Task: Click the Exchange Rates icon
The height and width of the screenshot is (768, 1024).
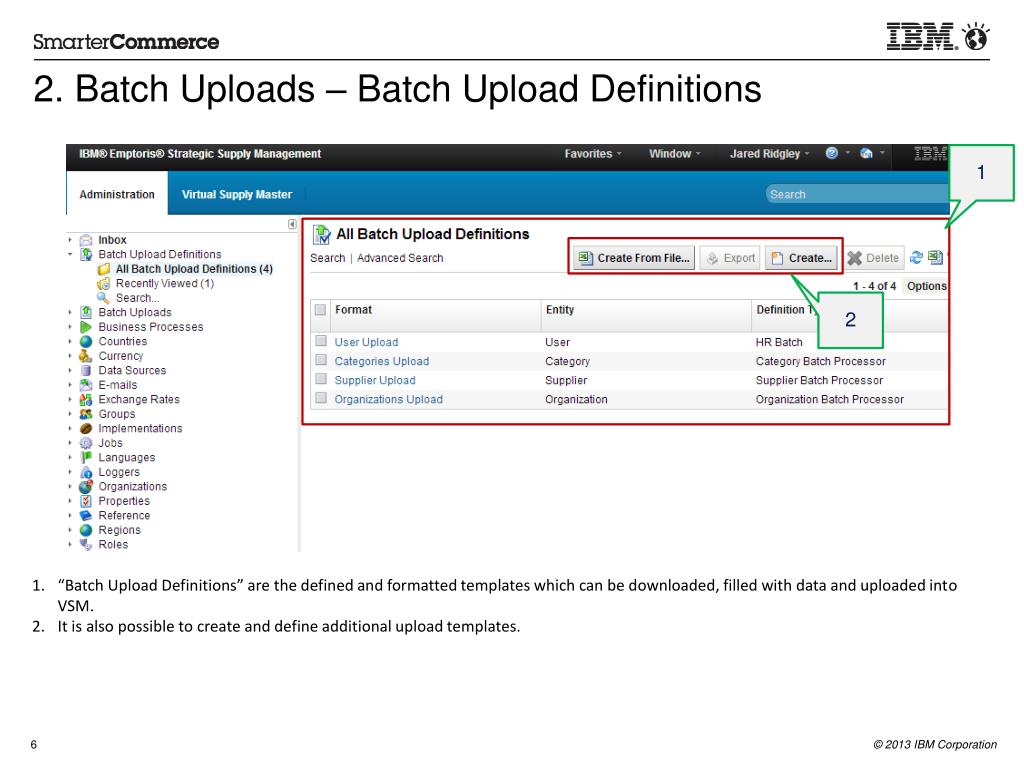Action: tap(86, 399)
